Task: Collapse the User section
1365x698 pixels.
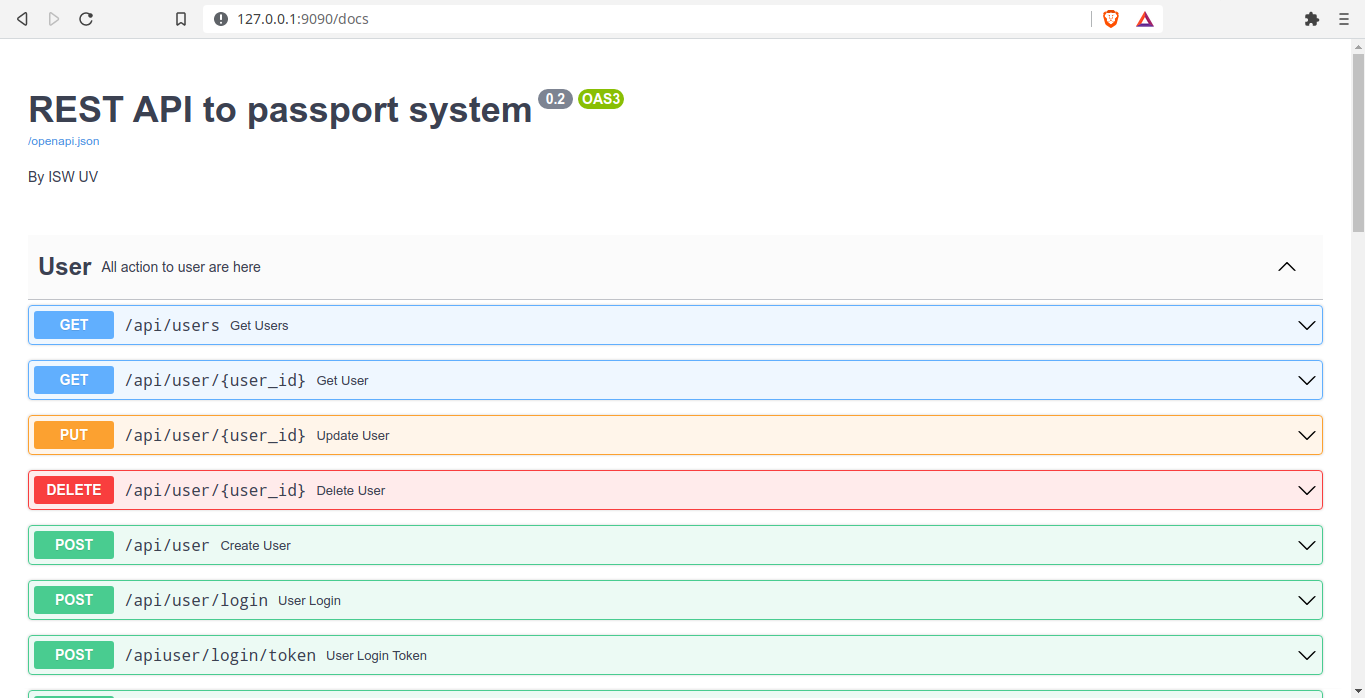Action: point(1286,267)
